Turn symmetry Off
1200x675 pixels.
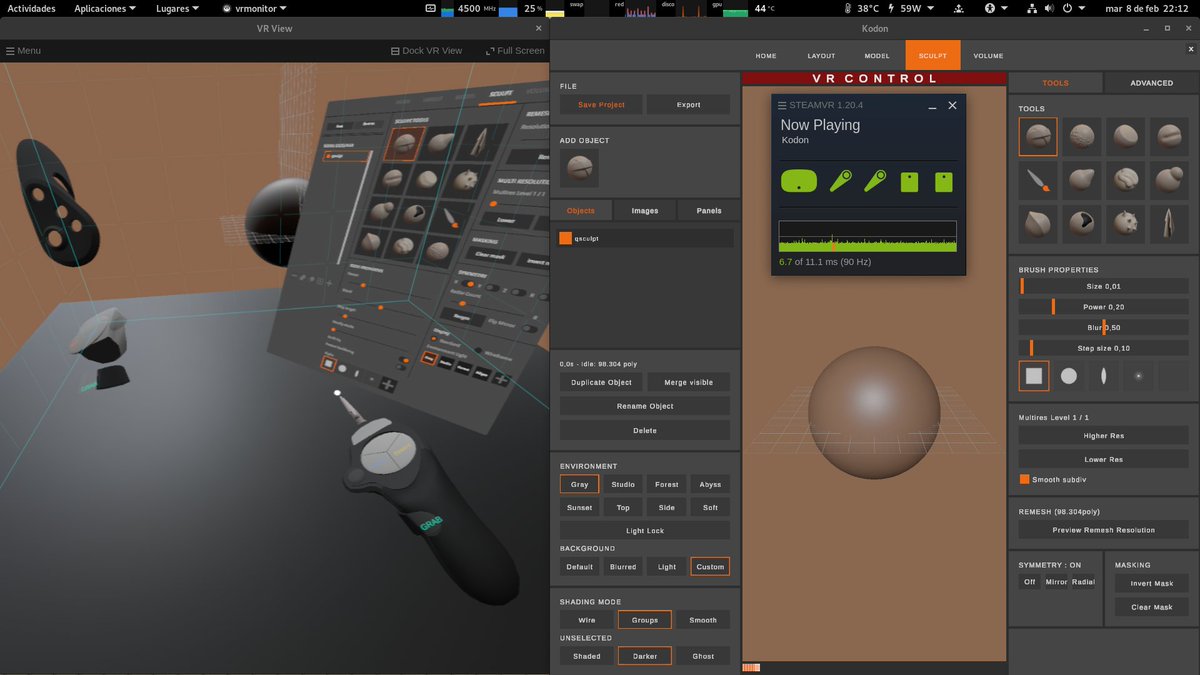pyautogui.click(x=1030, y=582)
